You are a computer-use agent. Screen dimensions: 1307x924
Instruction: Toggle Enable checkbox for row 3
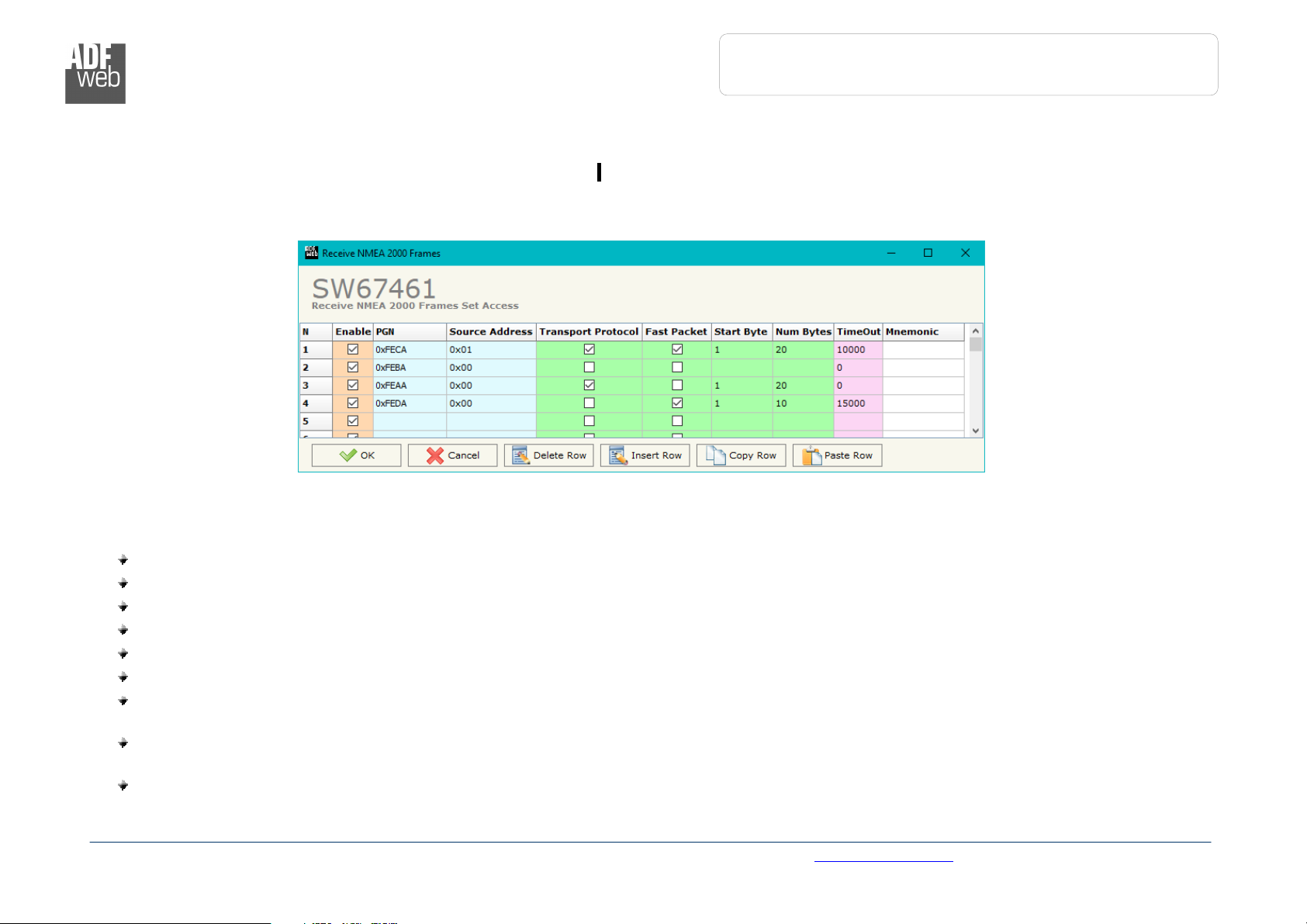tap(353, 385)
